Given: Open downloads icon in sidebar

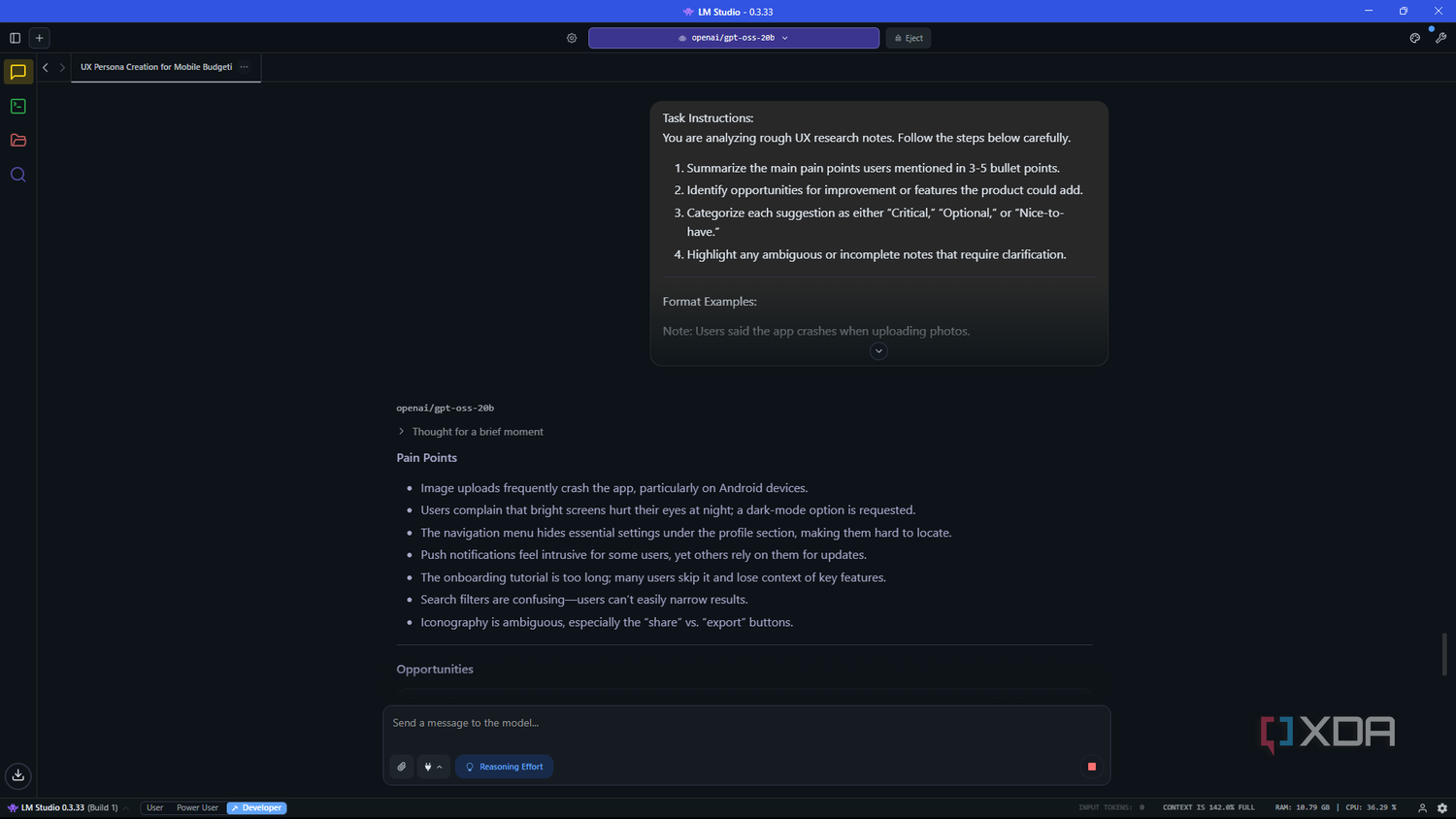Looking at the screenshot, I should coord(18,775).
